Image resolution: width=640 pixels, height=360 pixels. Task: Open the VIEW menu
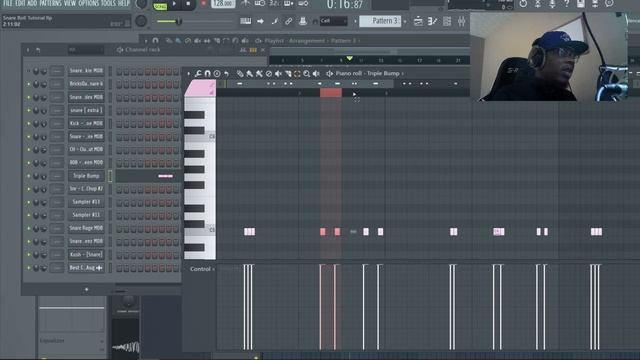[x=69, y=3]
